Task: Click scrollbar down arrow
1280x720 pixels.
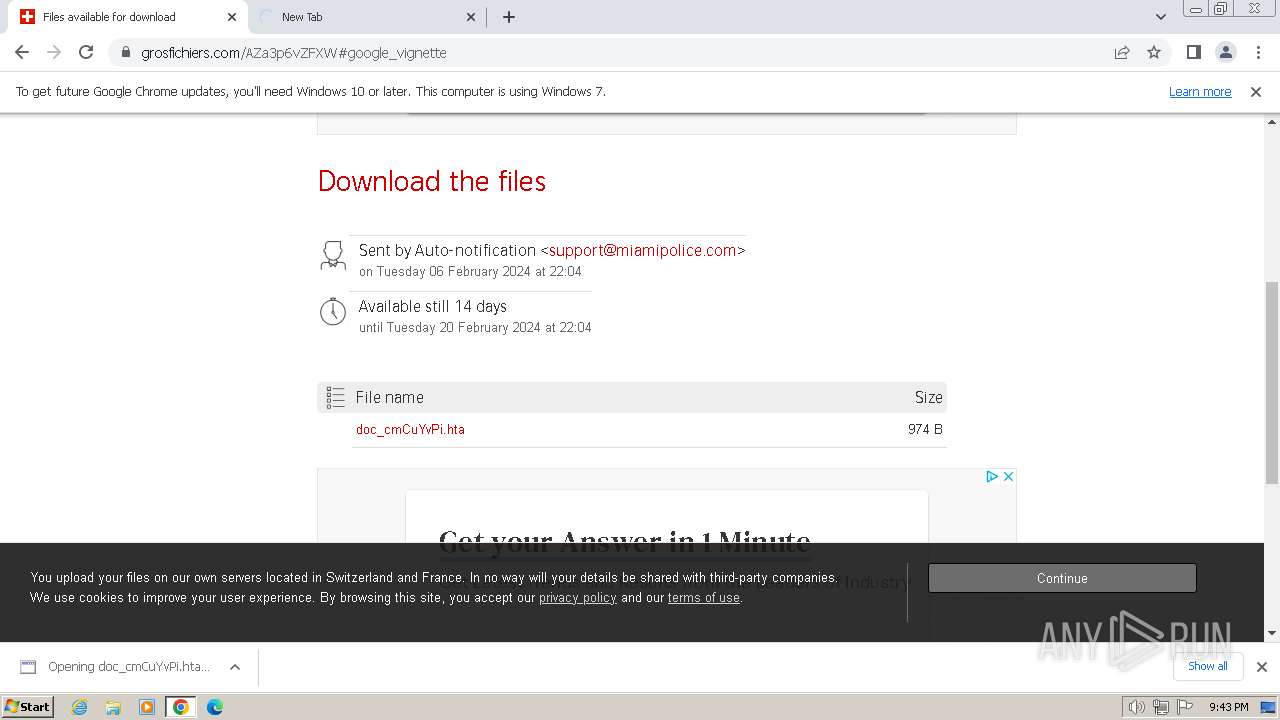Action: (1272, 632)
